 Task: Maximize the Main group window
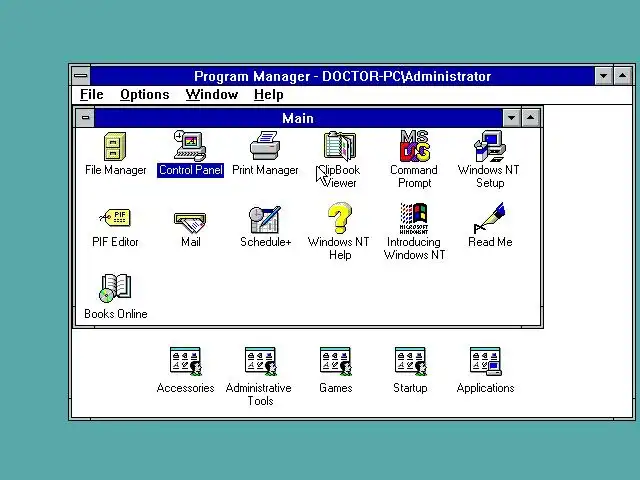[531, 118]
